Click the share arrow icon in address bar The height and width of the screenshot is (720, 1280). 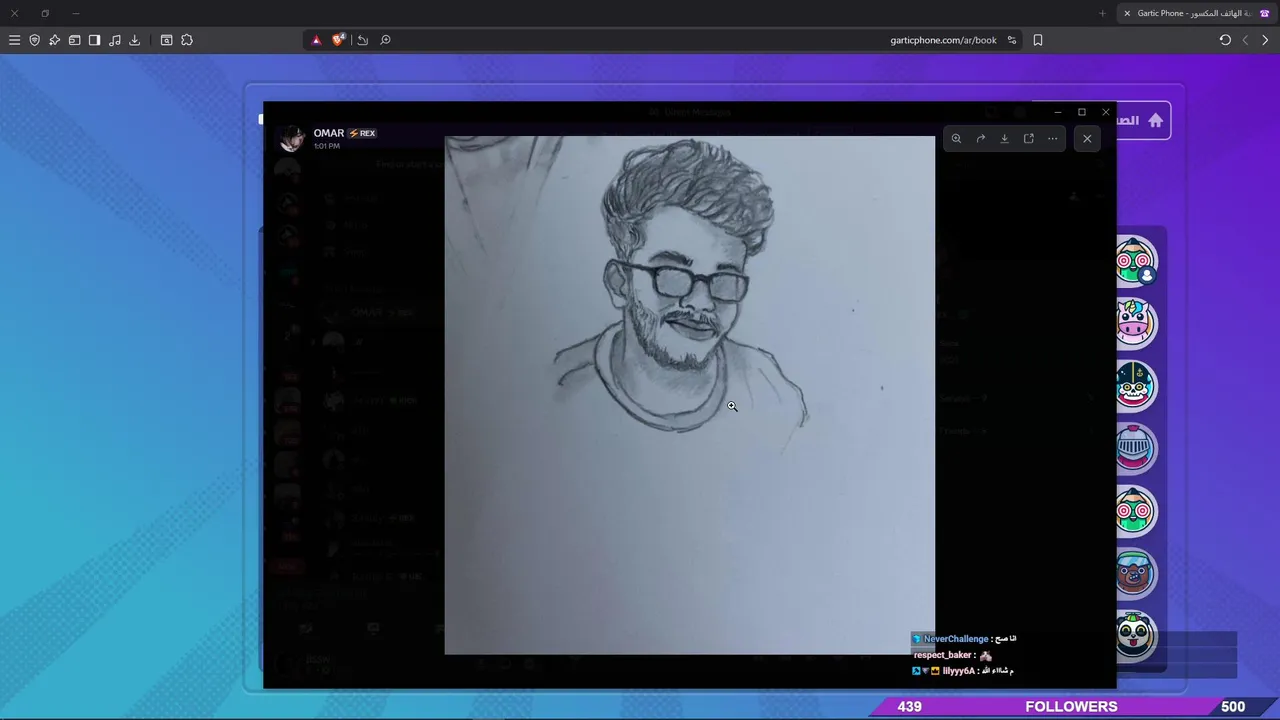[x=362, y=40]
